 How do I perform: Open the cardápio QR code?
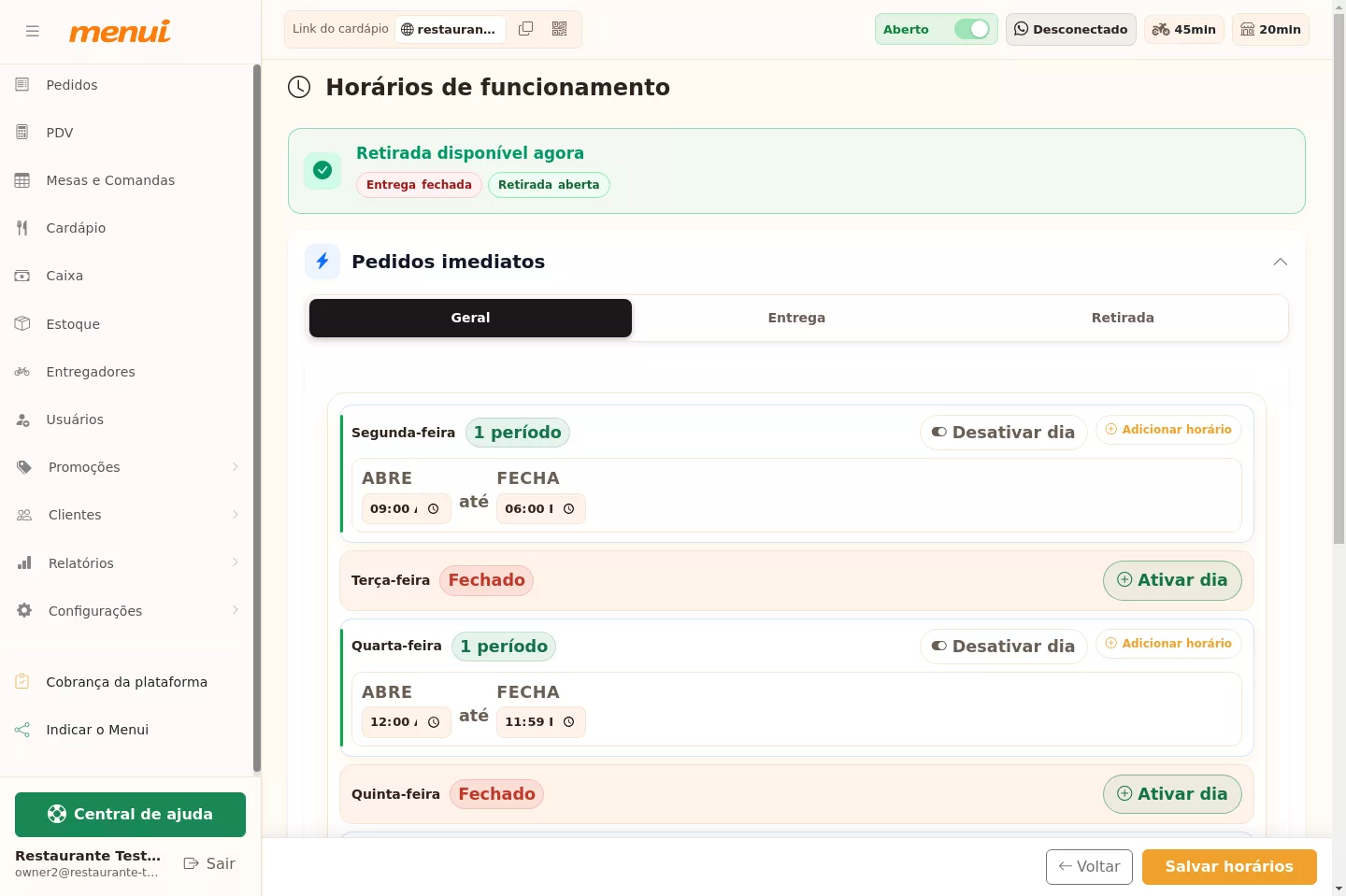tap(560, 29)
